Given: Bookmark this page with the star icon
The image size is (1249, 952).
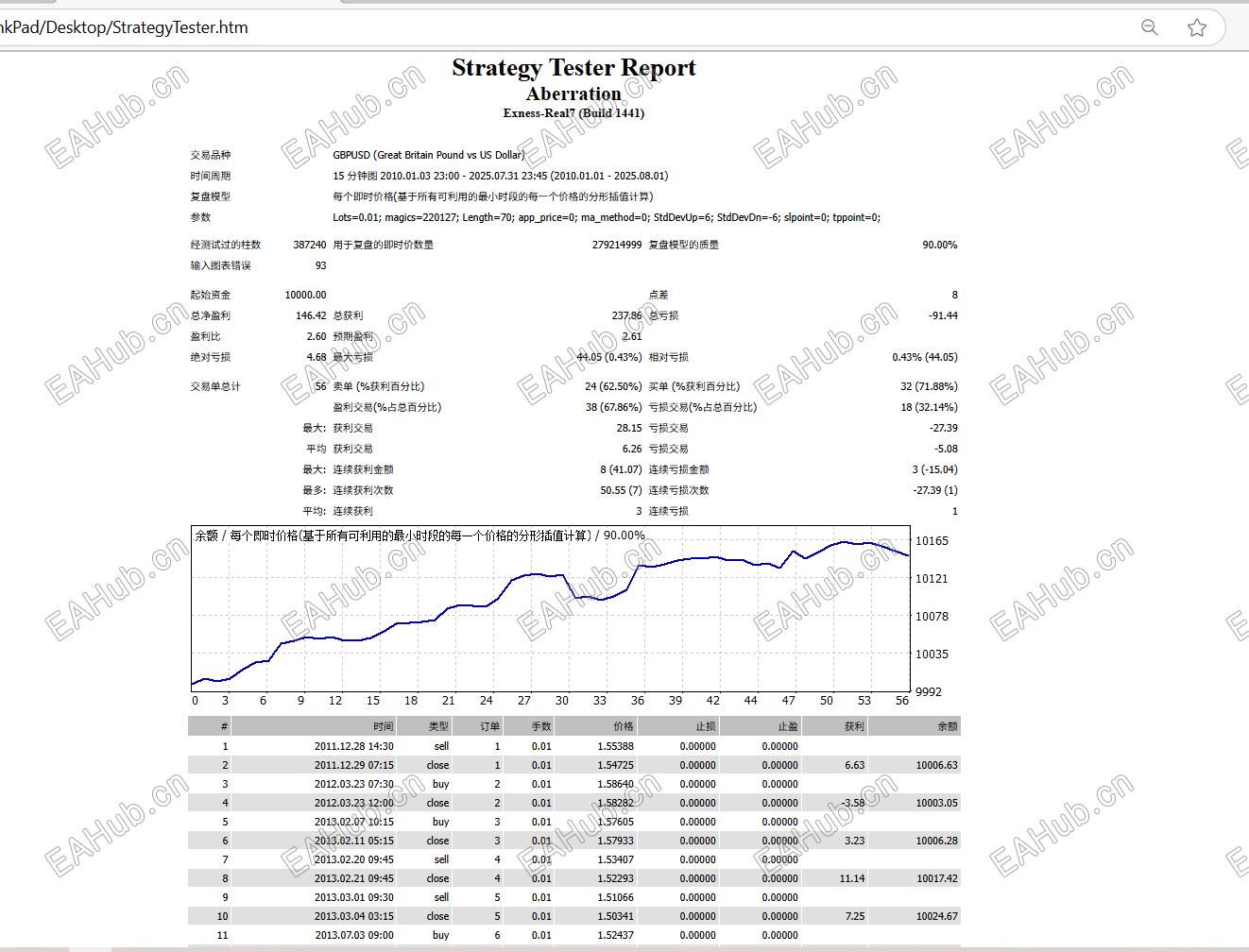Looking at the screenshot, I should [x=1197, y=27].
